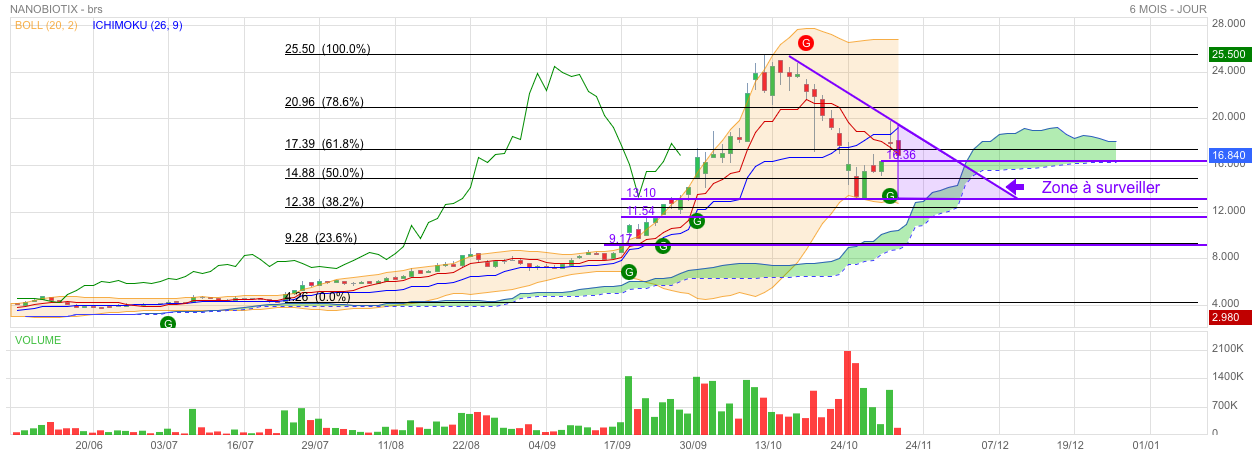Click the 20.000 price axis value
1252x455 pixels.
click(x=1227, y=116)
